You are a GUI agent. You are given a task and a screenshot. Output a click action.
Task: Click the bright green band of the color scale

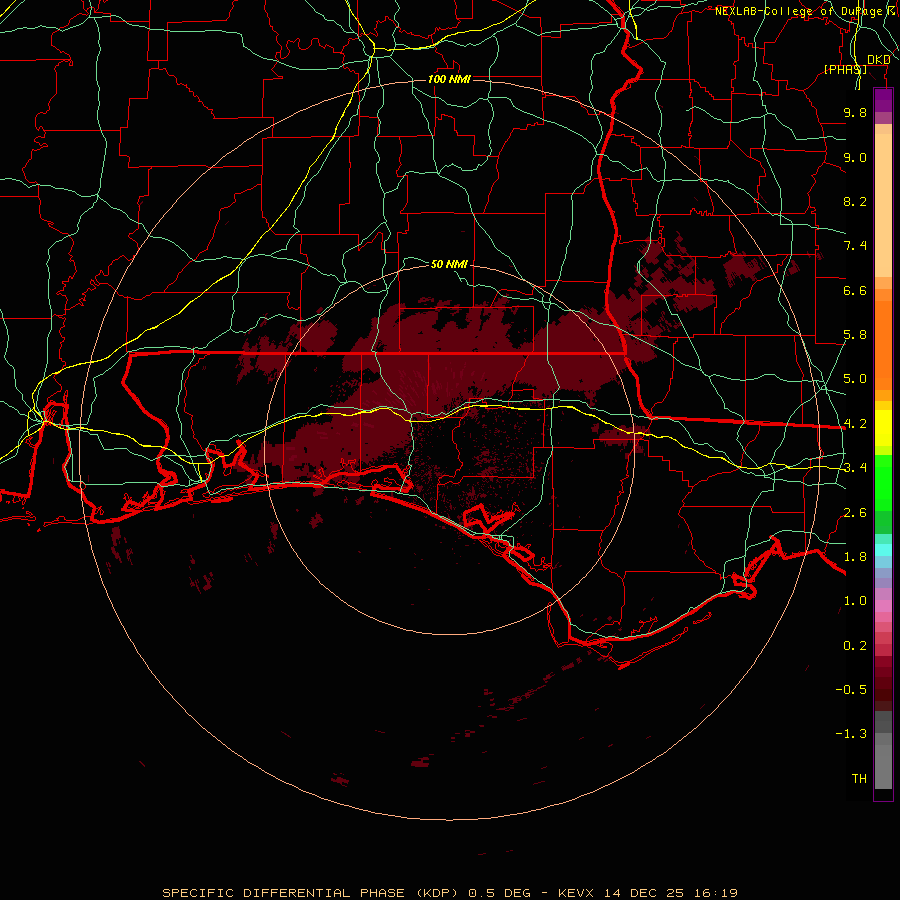(883, 483)
